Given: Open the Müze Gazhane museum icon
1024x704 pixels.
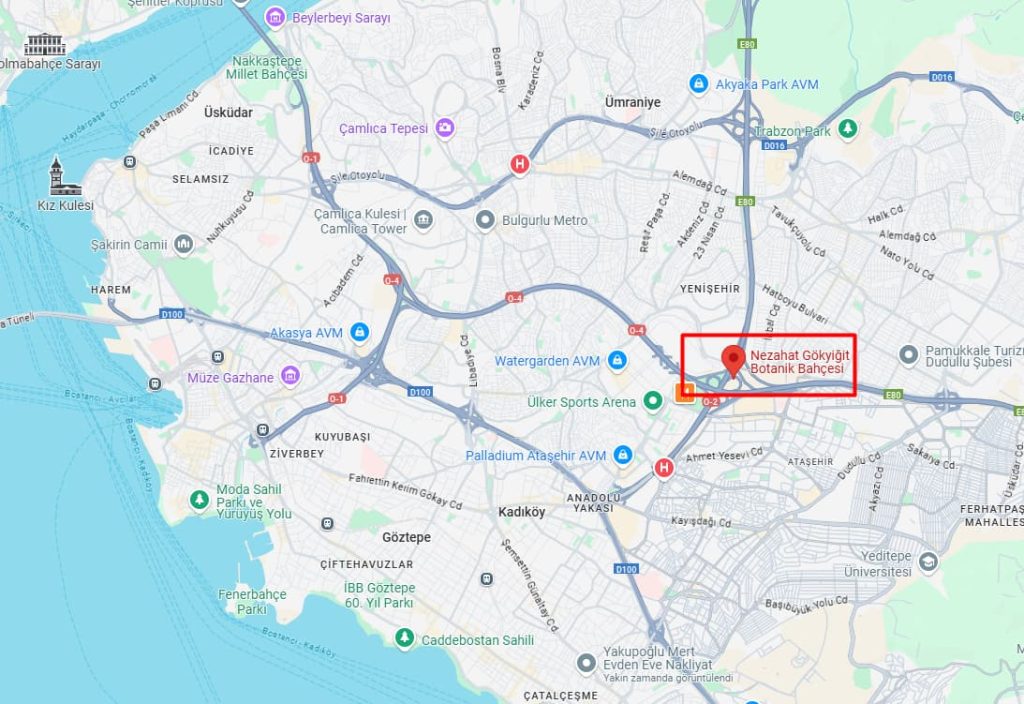Looking at the screenshot, I should (290, 376).
